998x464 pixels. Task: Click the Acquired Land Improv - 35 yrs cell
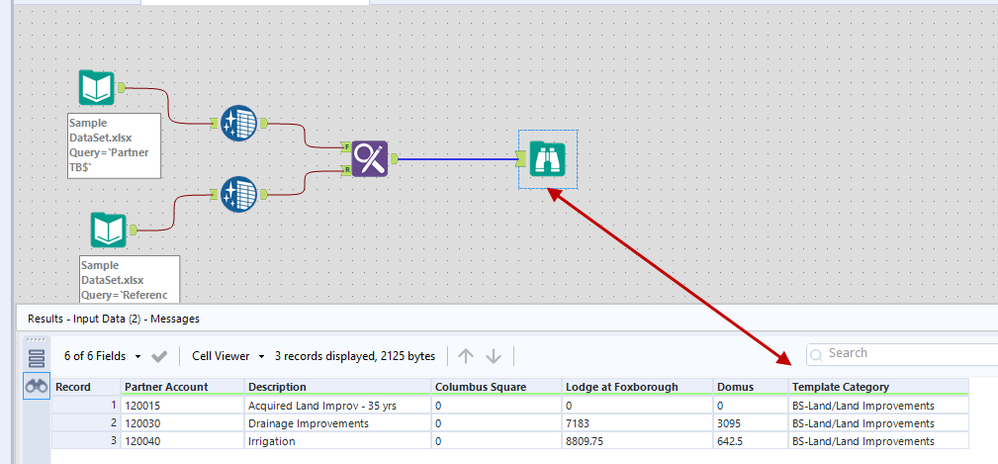pyautogui.click(x=337, y=405)
